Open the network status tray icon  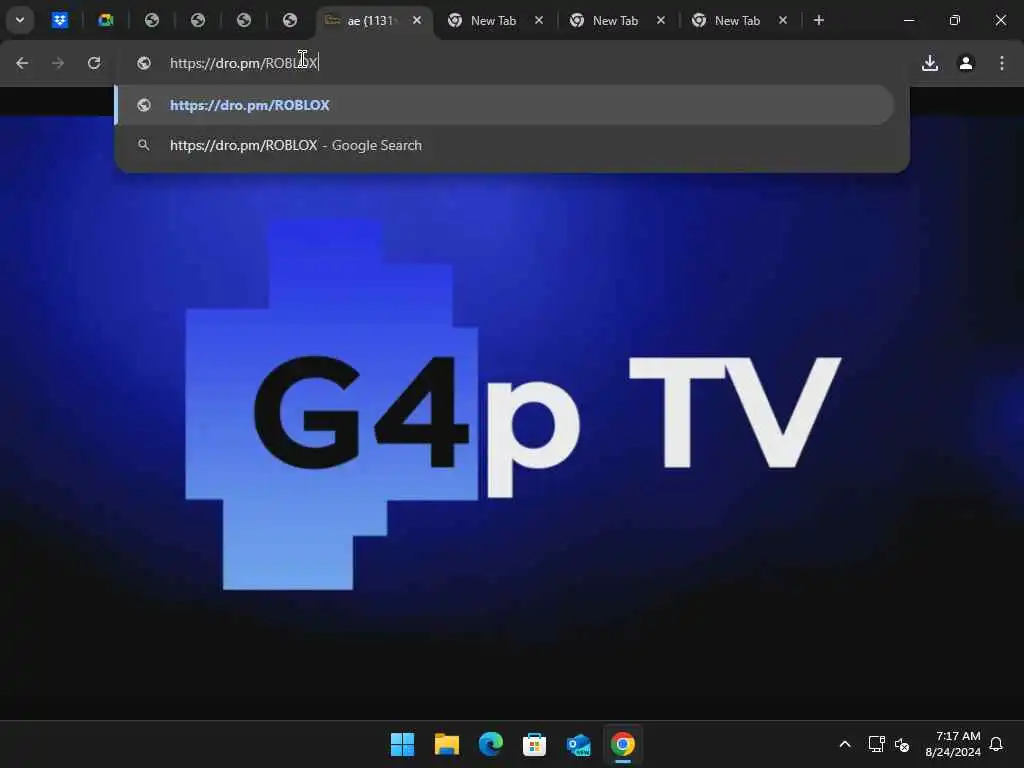876,744
